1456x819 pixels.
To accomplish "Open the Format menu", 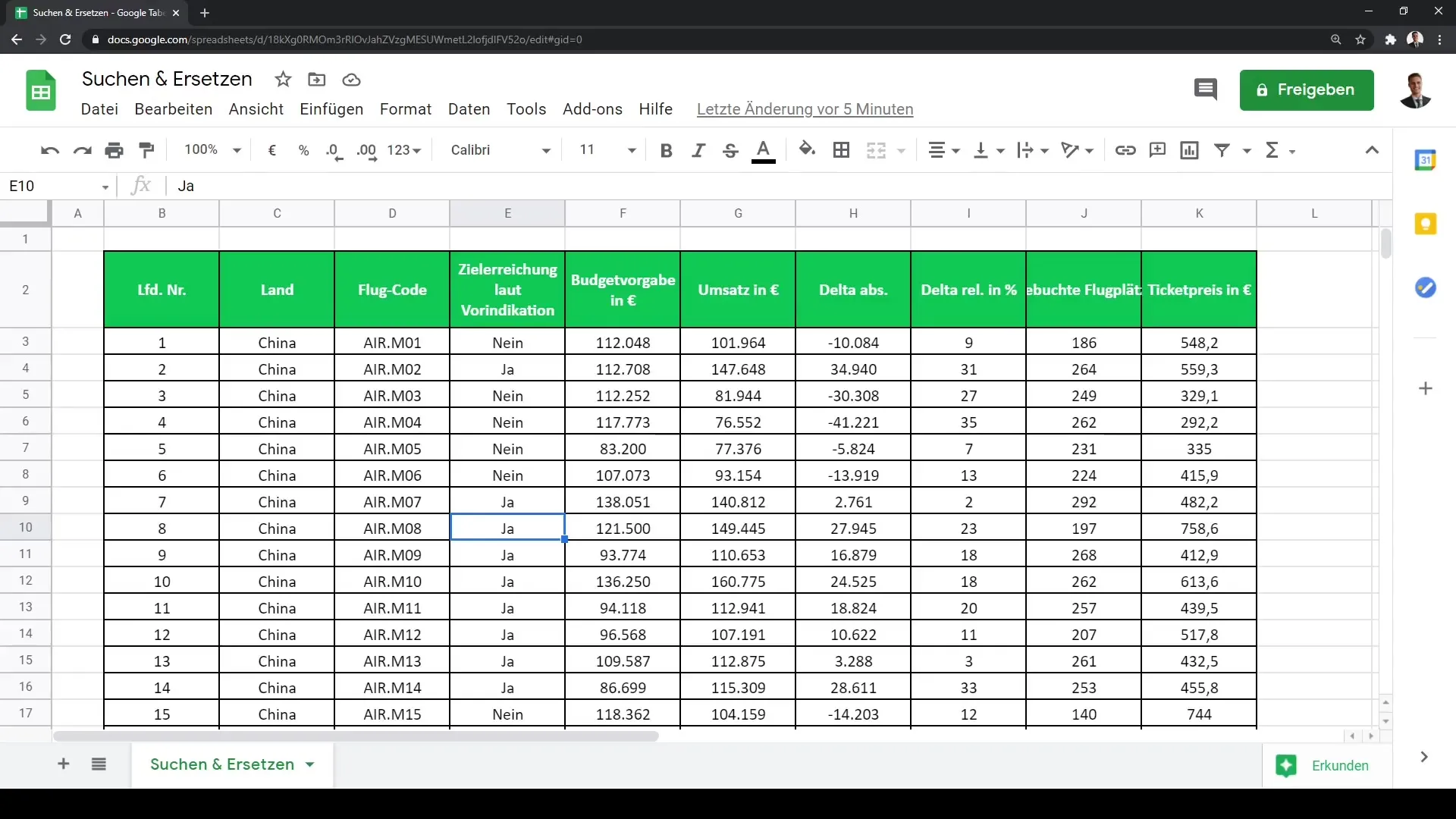I will point(406,109).
